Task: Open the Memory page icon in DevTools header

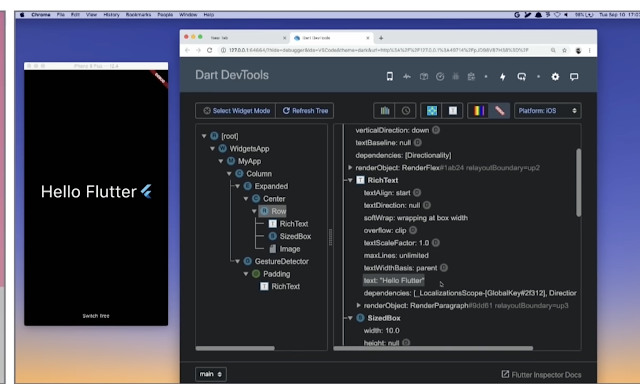Action: click(424, 76)
